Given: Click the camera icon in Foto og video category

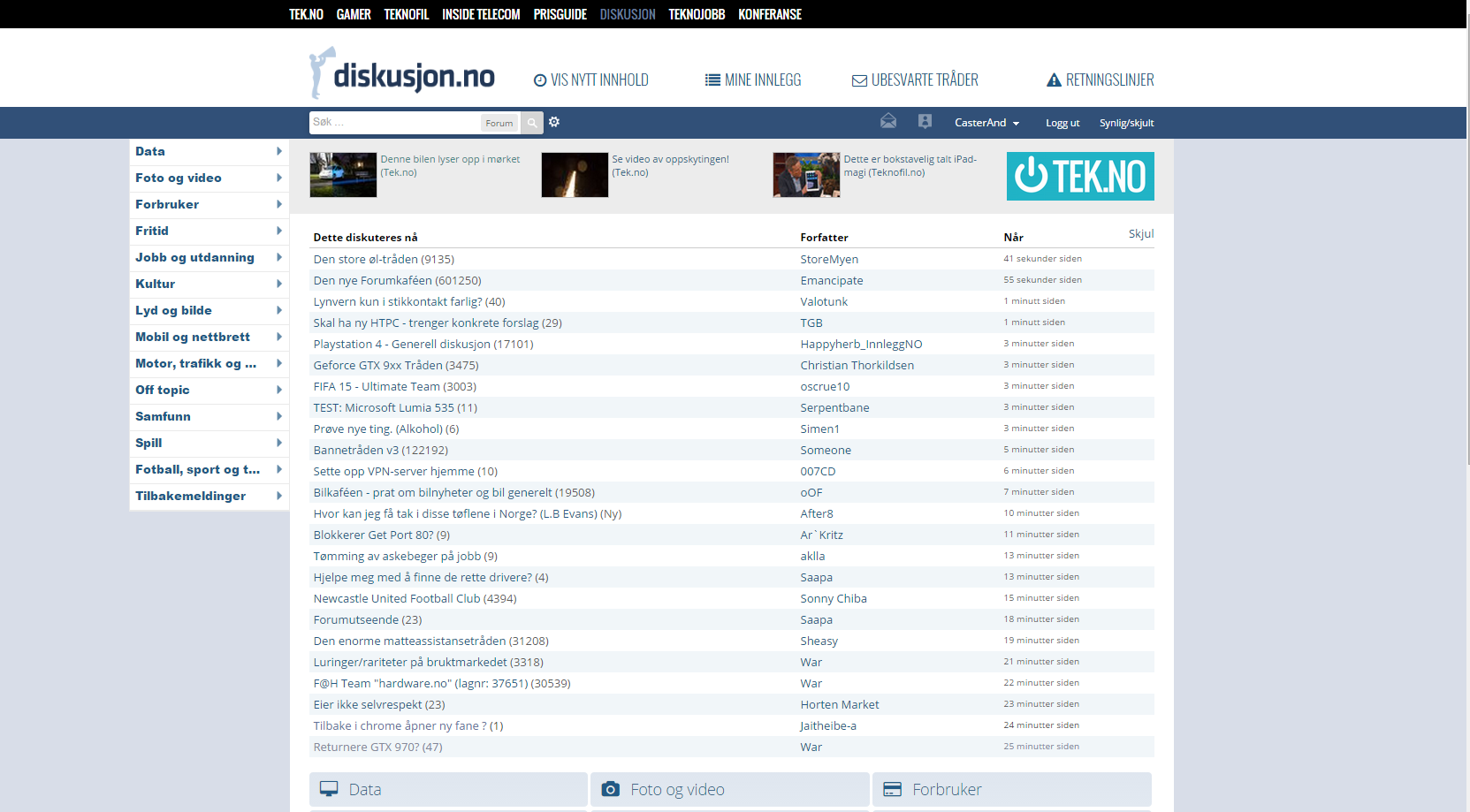Looking at the screenshot, I should pyautogui.click(x=610, y=789).
